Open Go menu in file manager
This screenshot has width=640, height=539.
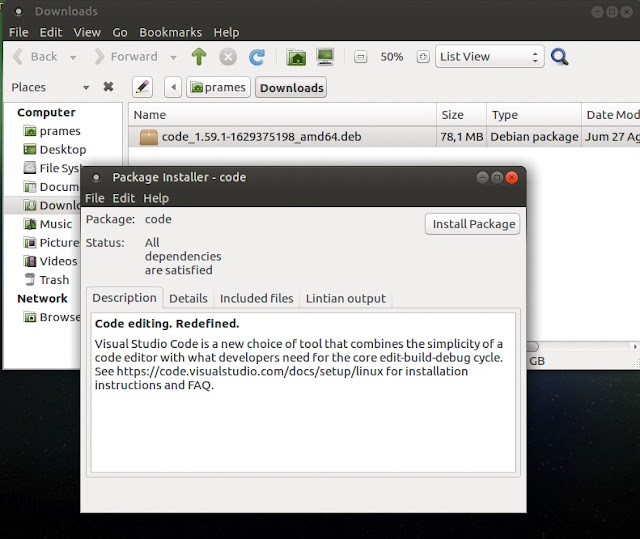click(120, 32)
